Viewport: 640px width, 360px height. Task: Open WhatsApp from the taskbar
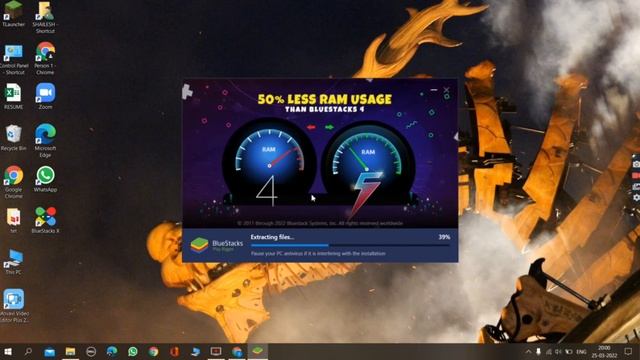[x=133, y=351]
